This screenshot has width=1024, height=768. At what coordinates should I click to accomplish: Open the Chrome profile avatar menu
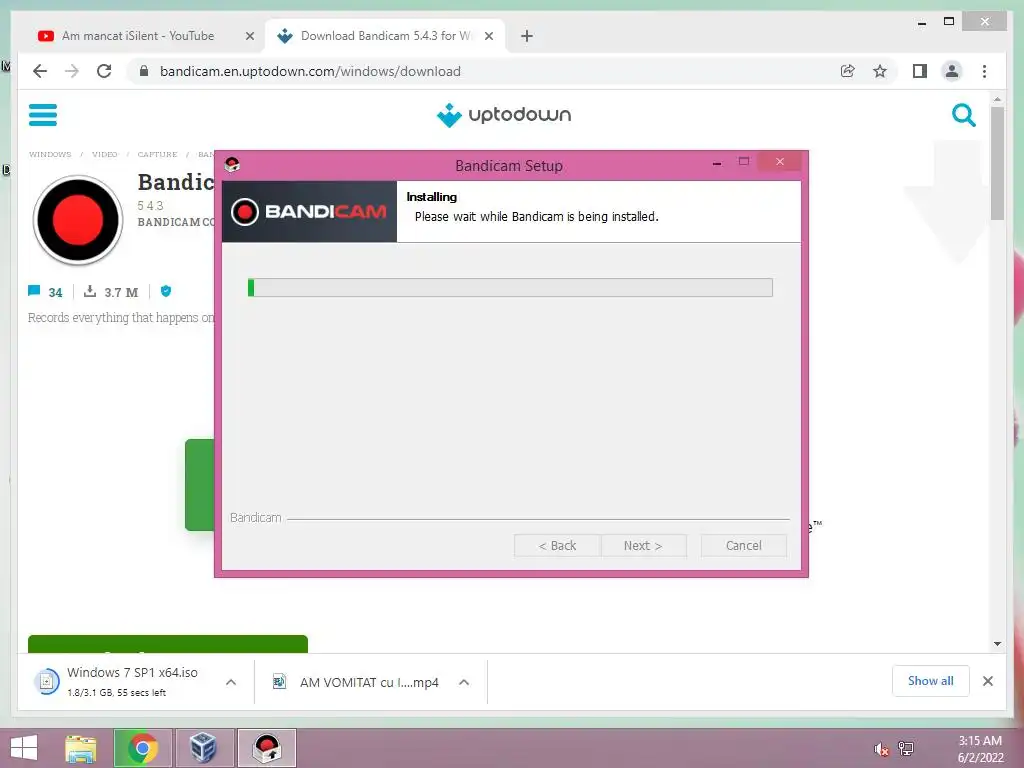click(x=952, y=71)
